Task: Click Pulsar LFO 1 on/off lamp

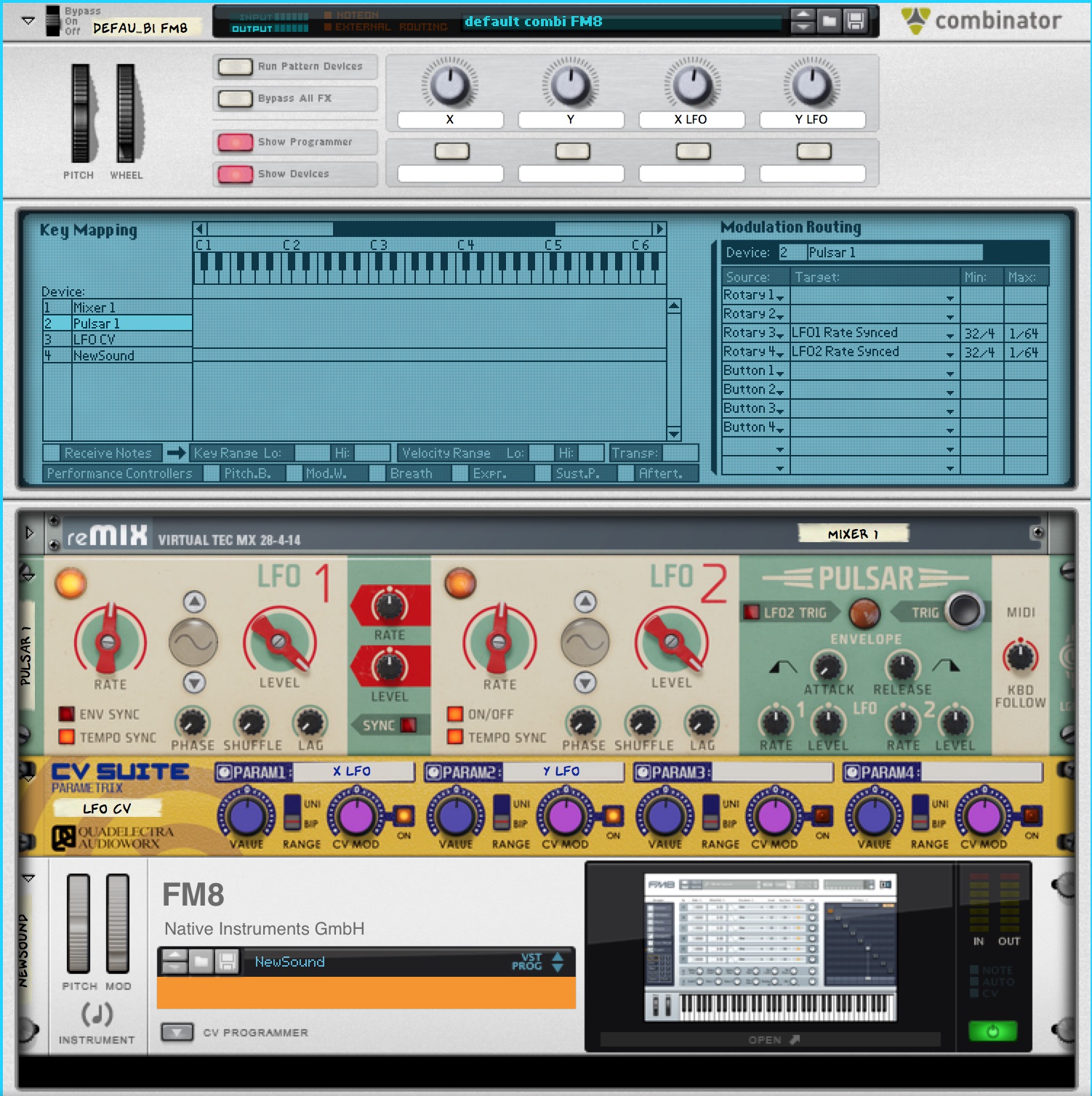Action: [x=71, y=583]
